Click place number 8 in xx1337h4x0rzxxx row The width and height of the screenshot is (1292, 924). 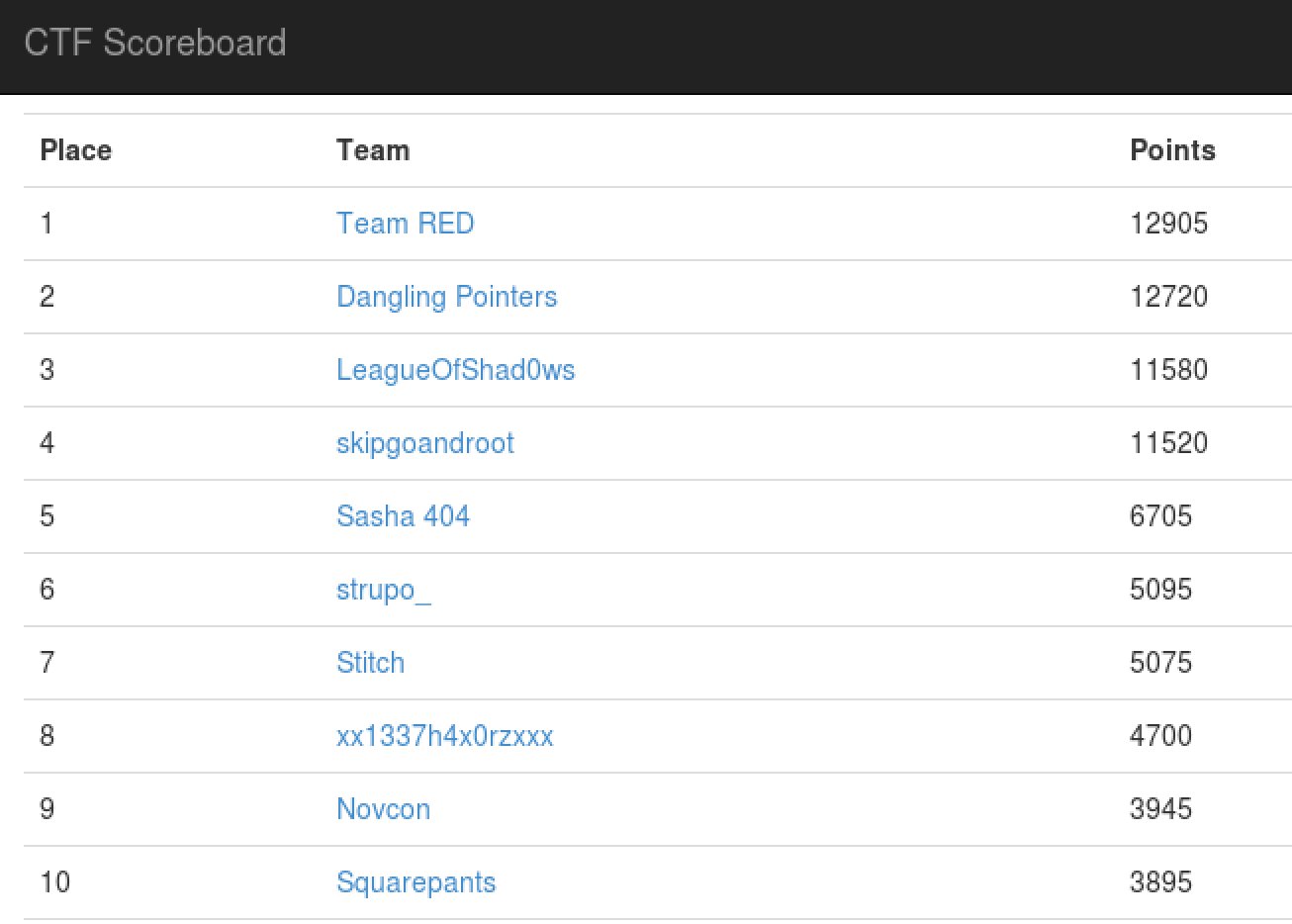pyautogui.click(x=46, y=735)
